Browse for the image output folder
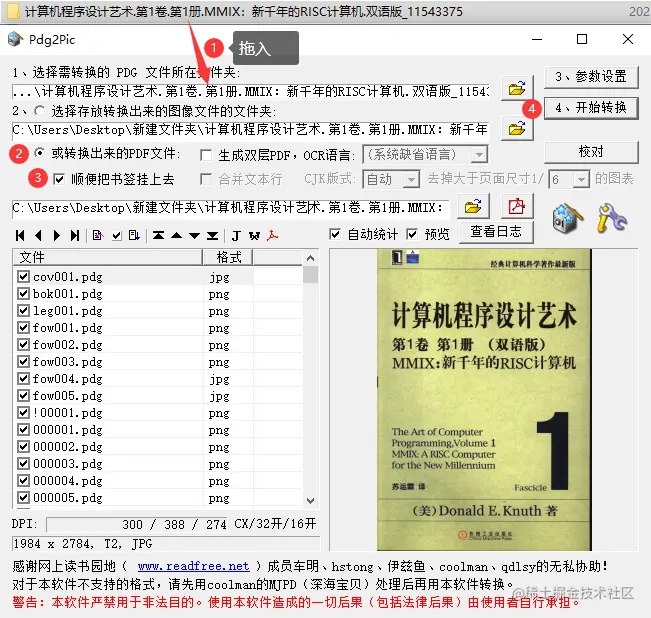This screenshot has width=651, height=618. (x=517, y=129)
